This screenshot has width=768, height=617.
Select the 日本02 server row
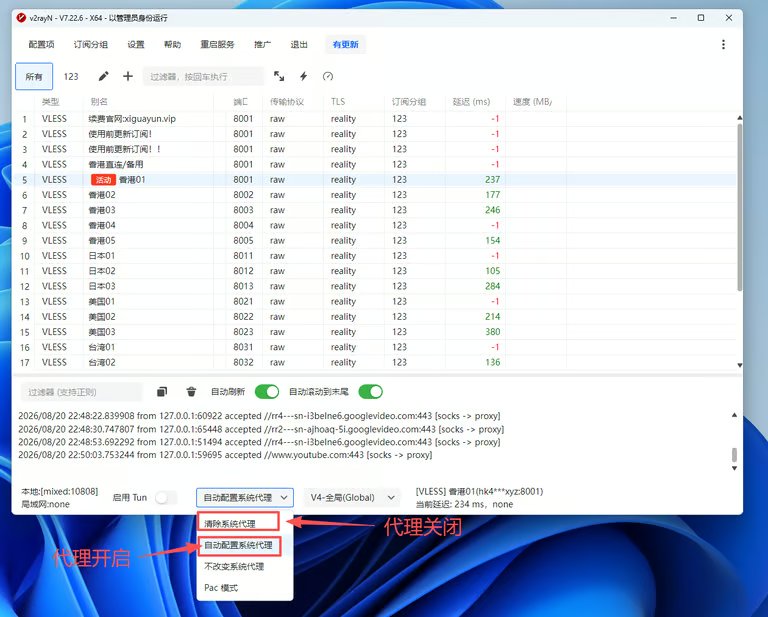click(x=375, y=271)
